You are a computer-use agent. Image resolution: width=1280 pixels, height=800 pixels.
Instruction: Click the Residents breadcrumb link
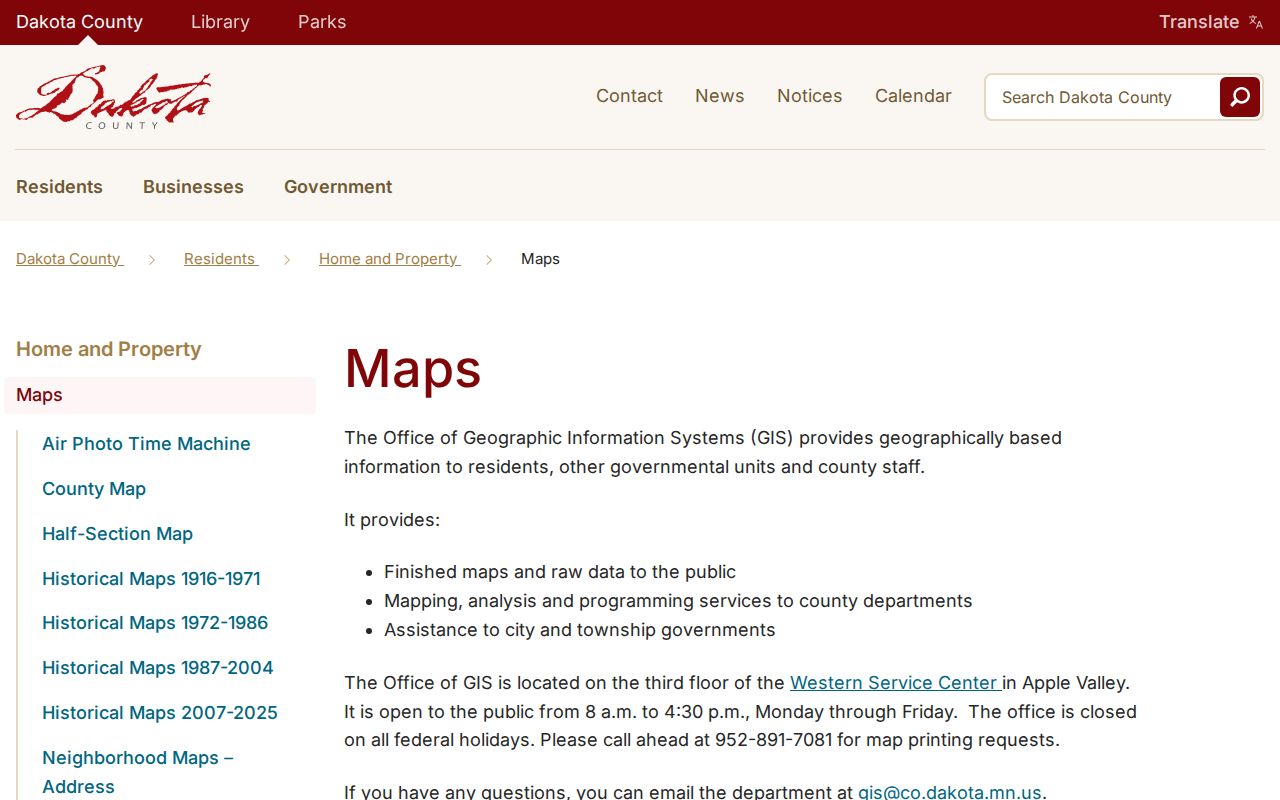tap(220, 259)
